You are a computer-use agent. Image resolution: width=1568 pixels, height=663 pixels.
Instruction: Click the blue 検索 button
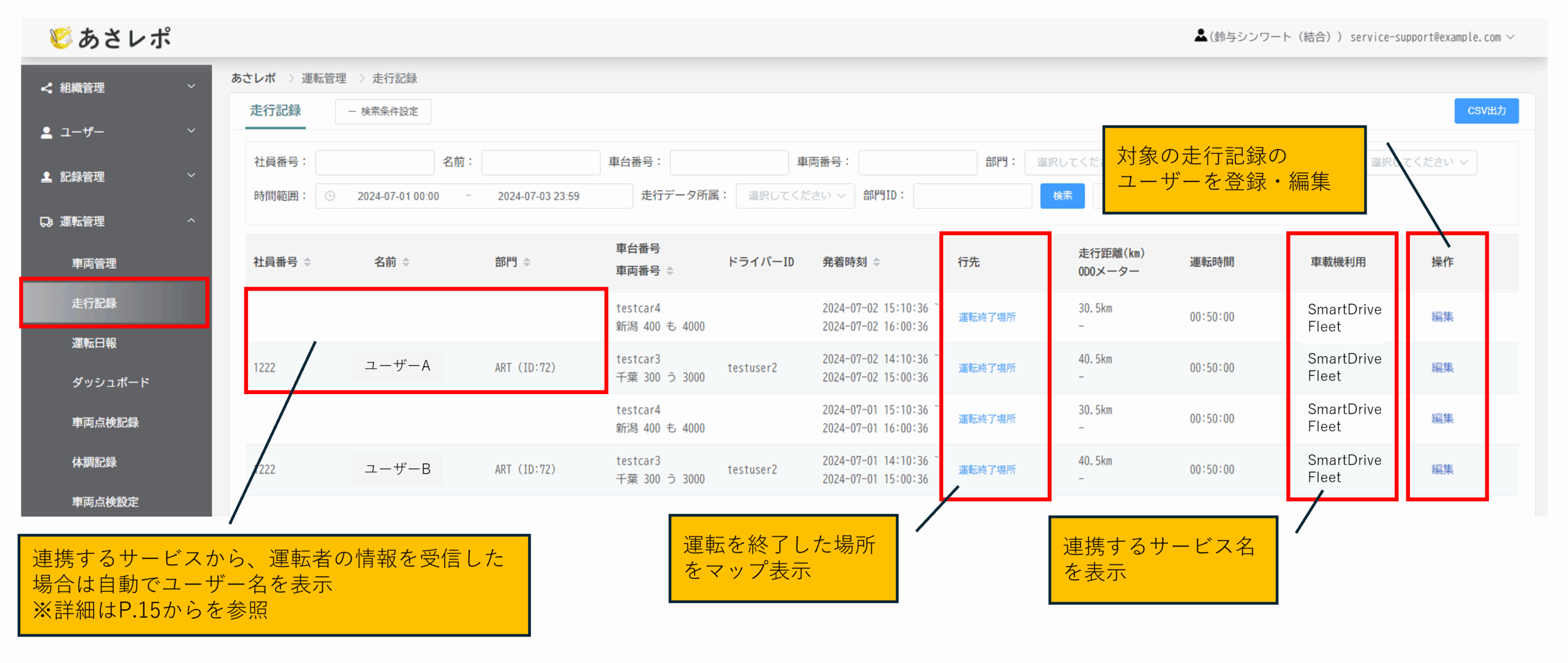click(1062, 196)
